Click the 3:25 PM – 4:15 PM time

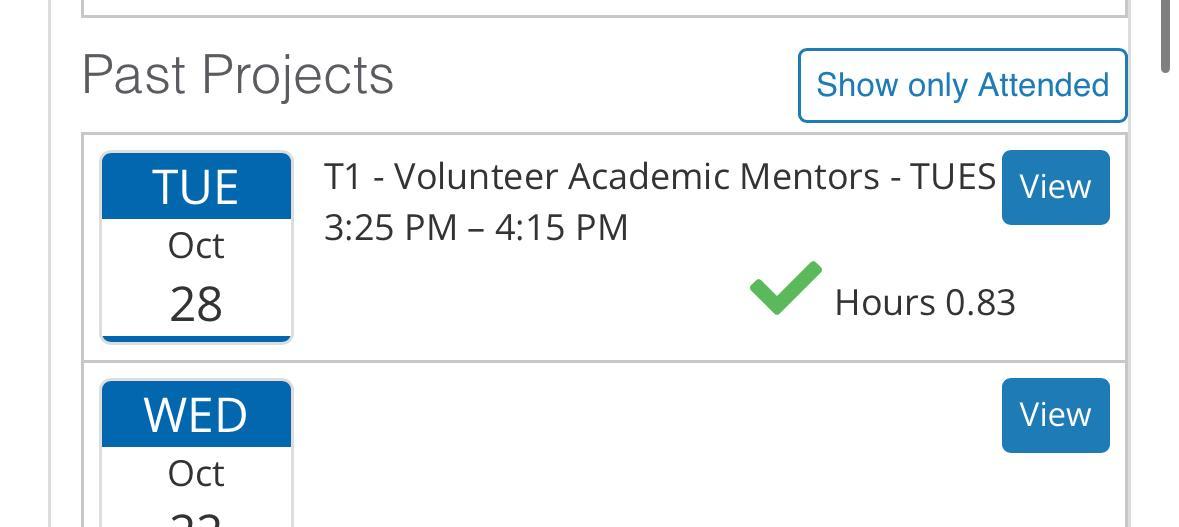tap(476, 227)
